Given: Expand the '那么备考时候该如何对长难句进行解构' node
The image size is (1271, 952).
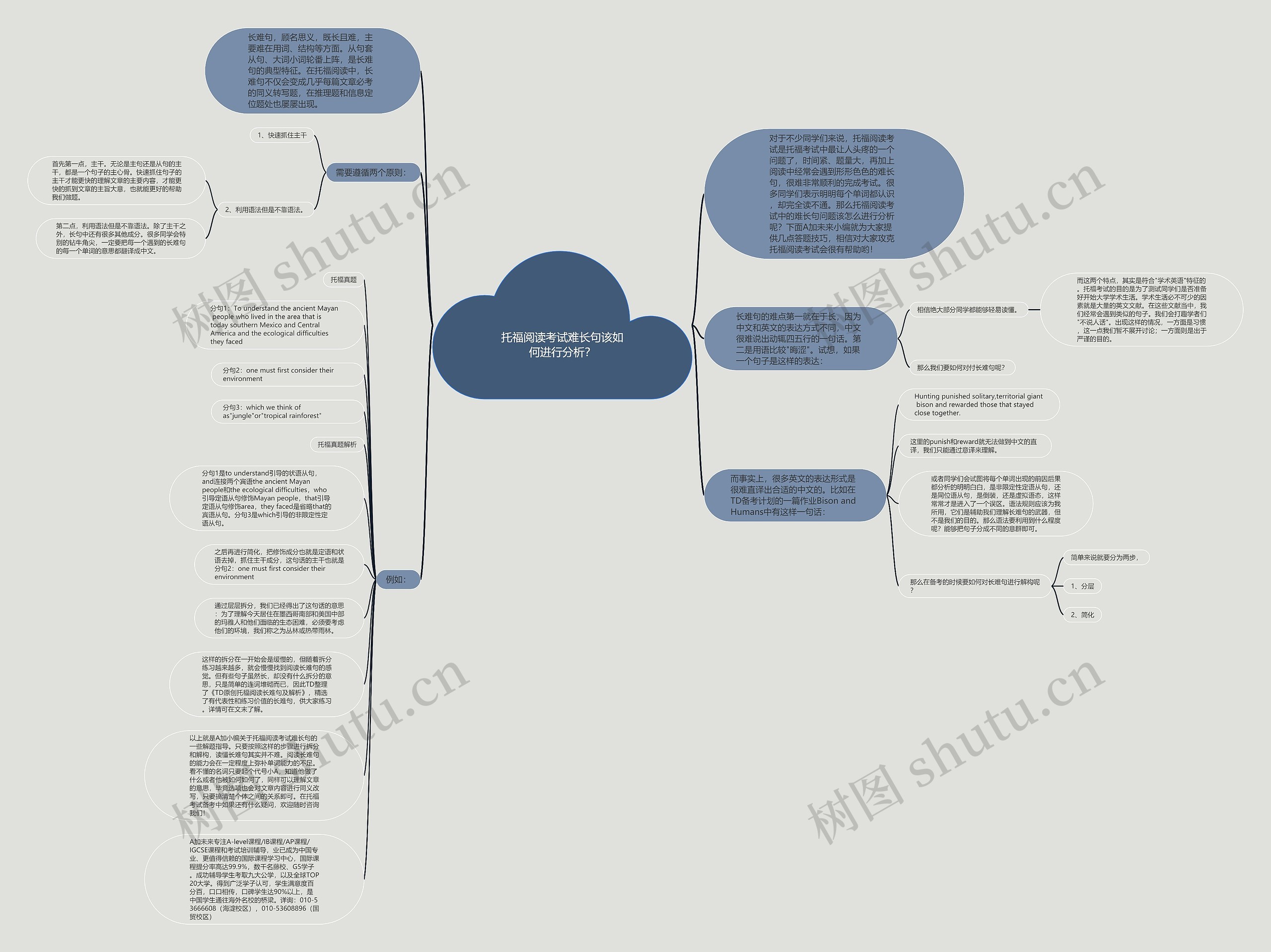Looking at the screenshot, I should (975, 585).
